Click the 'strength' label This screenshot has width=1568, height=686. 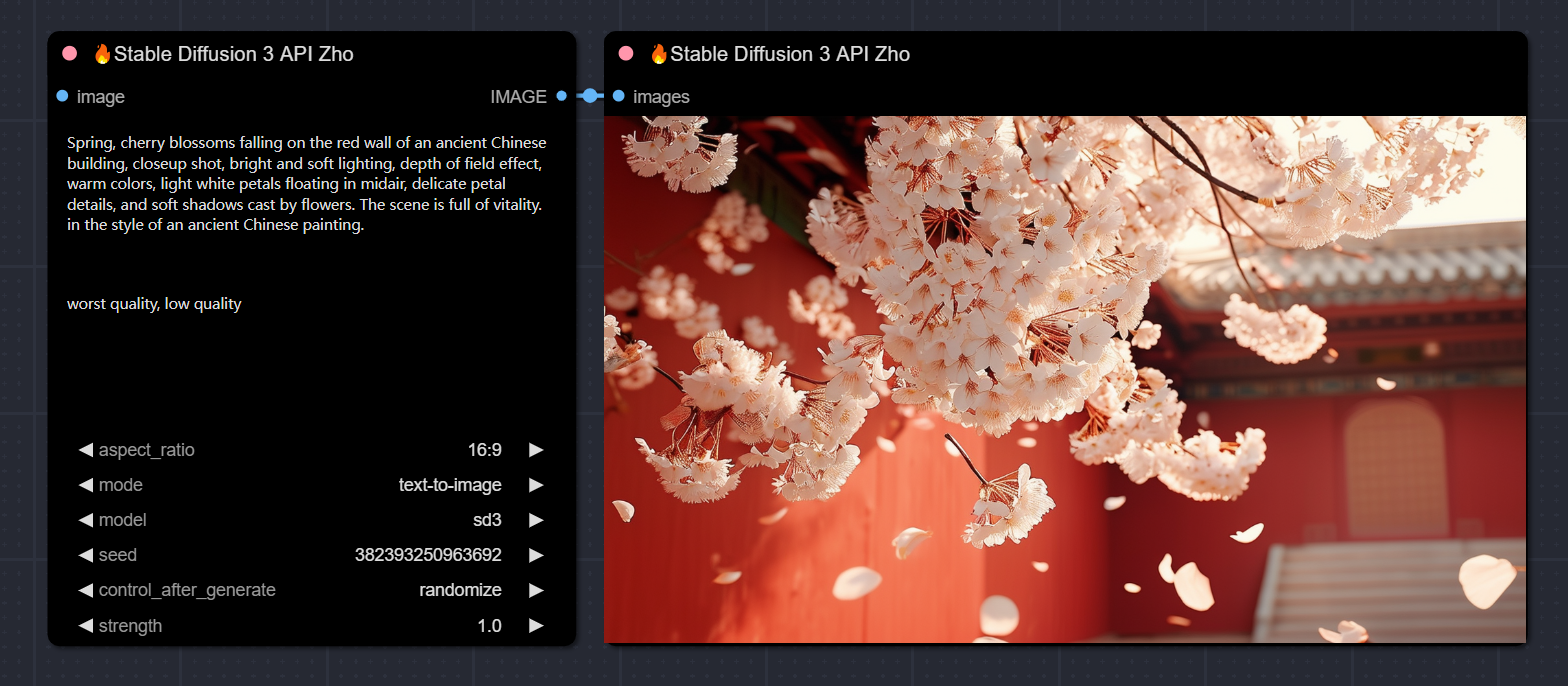[130, 626]
